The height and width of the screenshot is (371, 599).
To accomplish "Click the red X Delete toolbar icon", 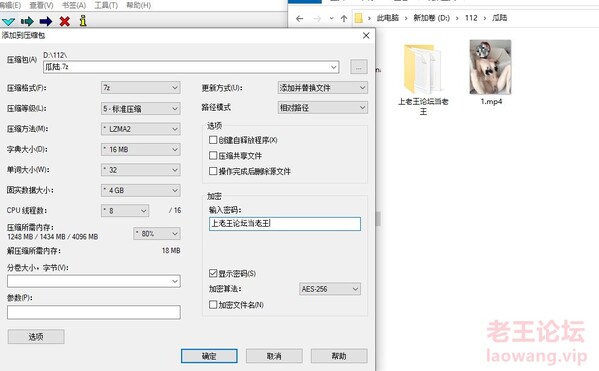I will pyautogui.click(x=65, y=21).
